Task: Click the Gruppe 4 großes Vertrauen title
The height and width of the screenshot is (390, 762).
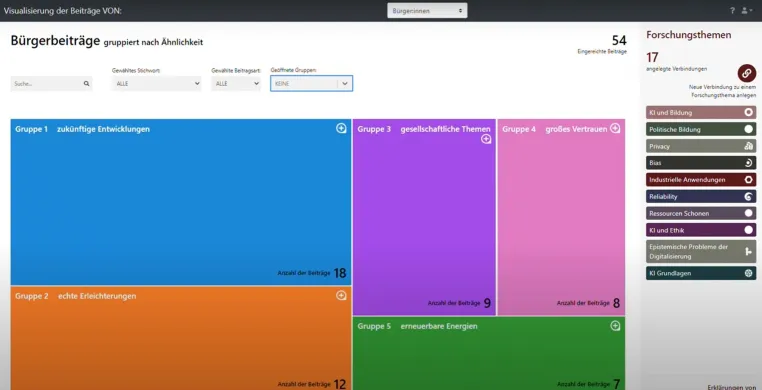Action: [x=554, y=129]
